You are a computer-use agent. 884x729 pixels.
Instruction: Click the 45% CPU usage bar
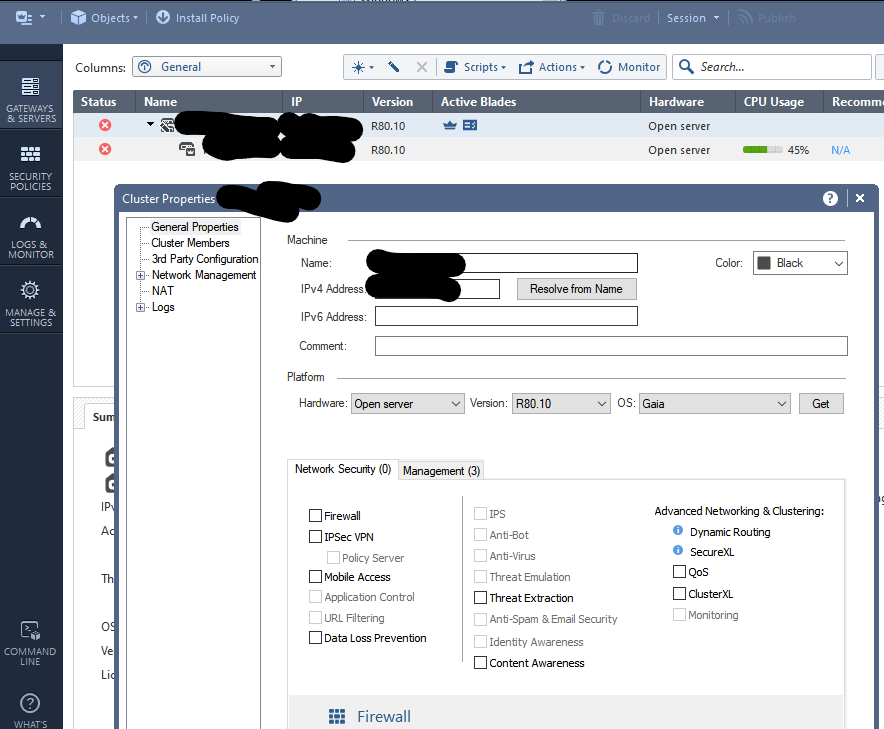coord(762,149)
